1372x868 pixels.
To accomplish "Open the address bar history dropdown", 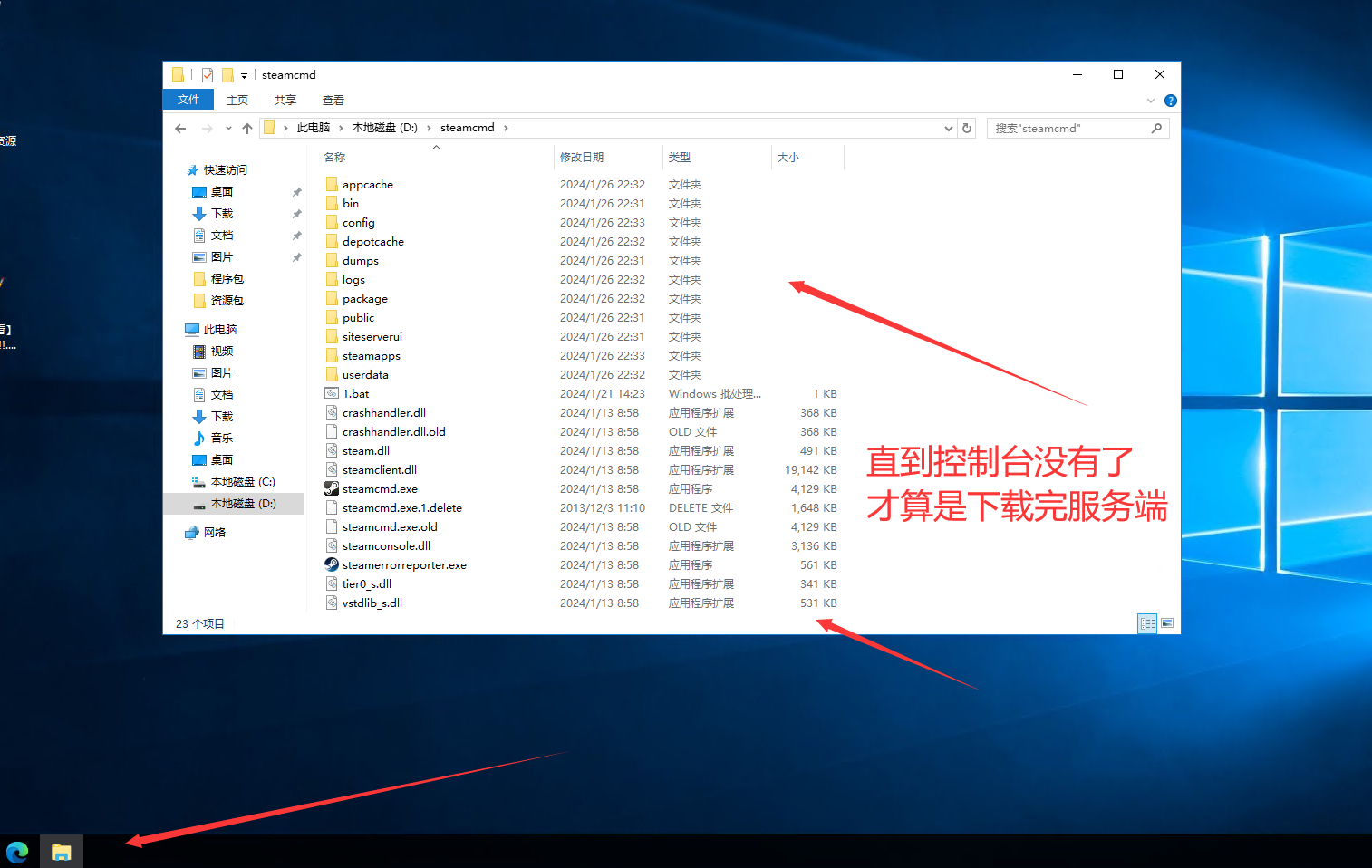I will [948, 129].
